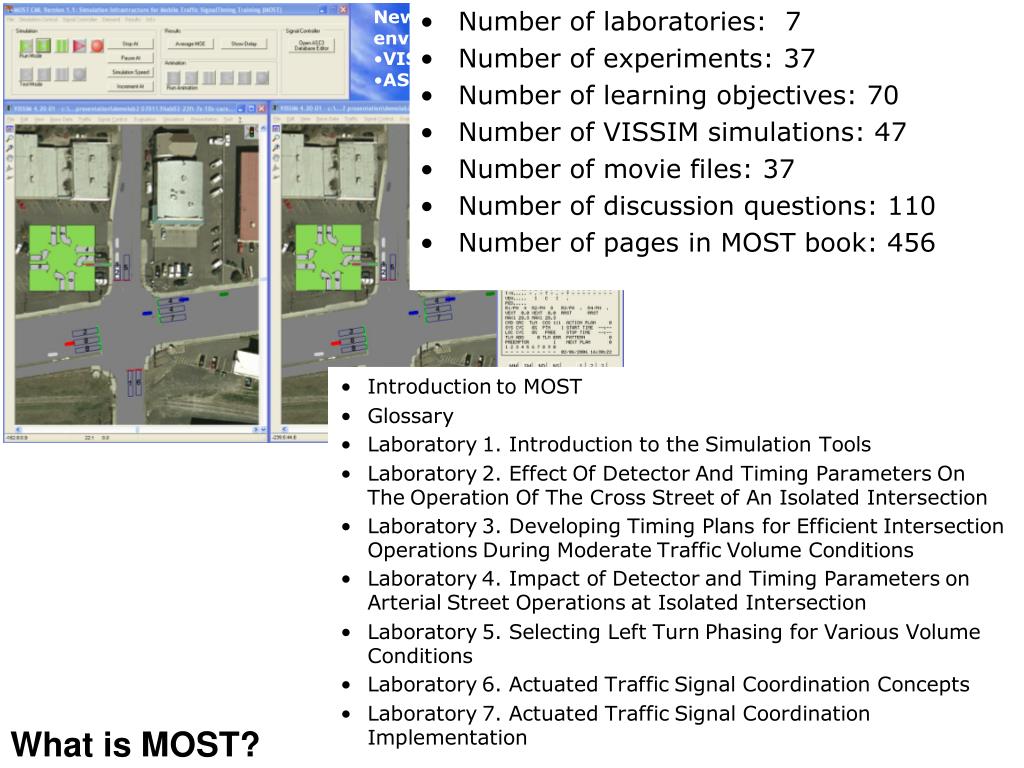Click the second green Run Mode step icon

click(44, 46)
